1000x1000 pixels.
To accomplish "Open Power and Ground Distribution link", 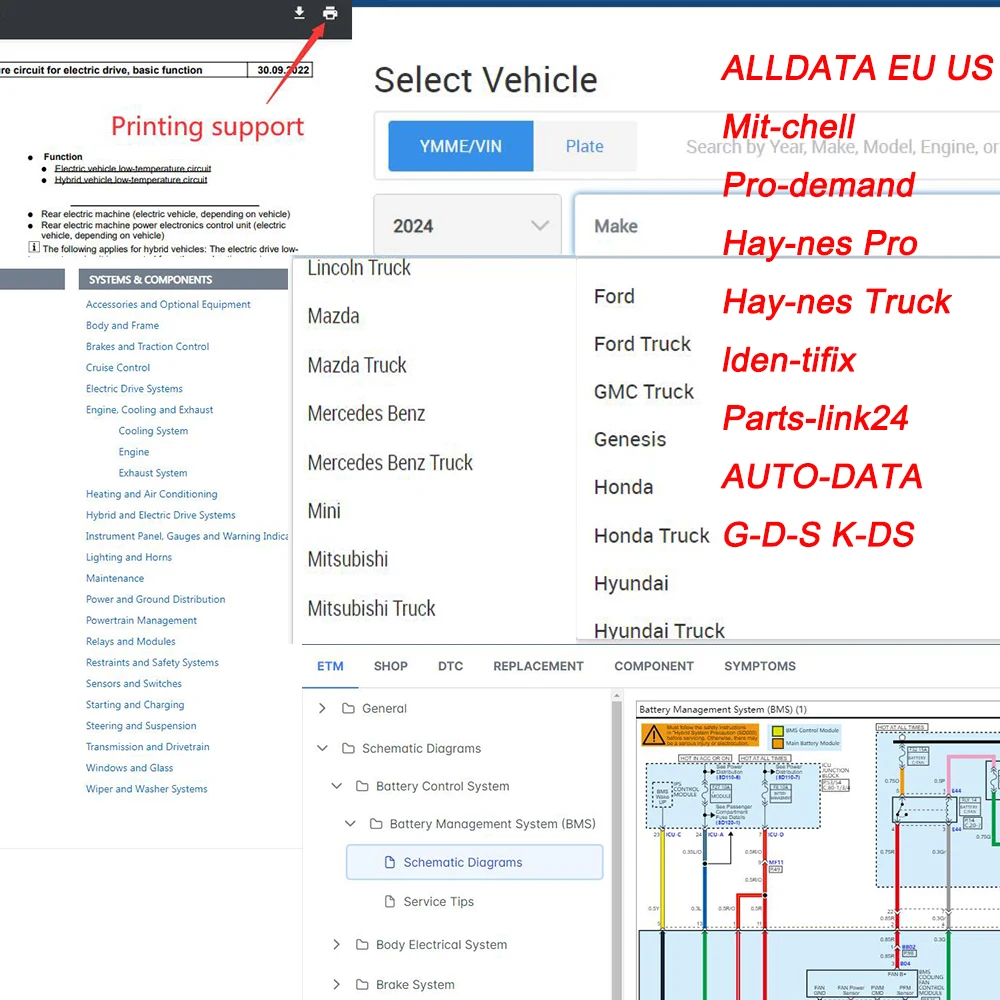I will (156, 599).
